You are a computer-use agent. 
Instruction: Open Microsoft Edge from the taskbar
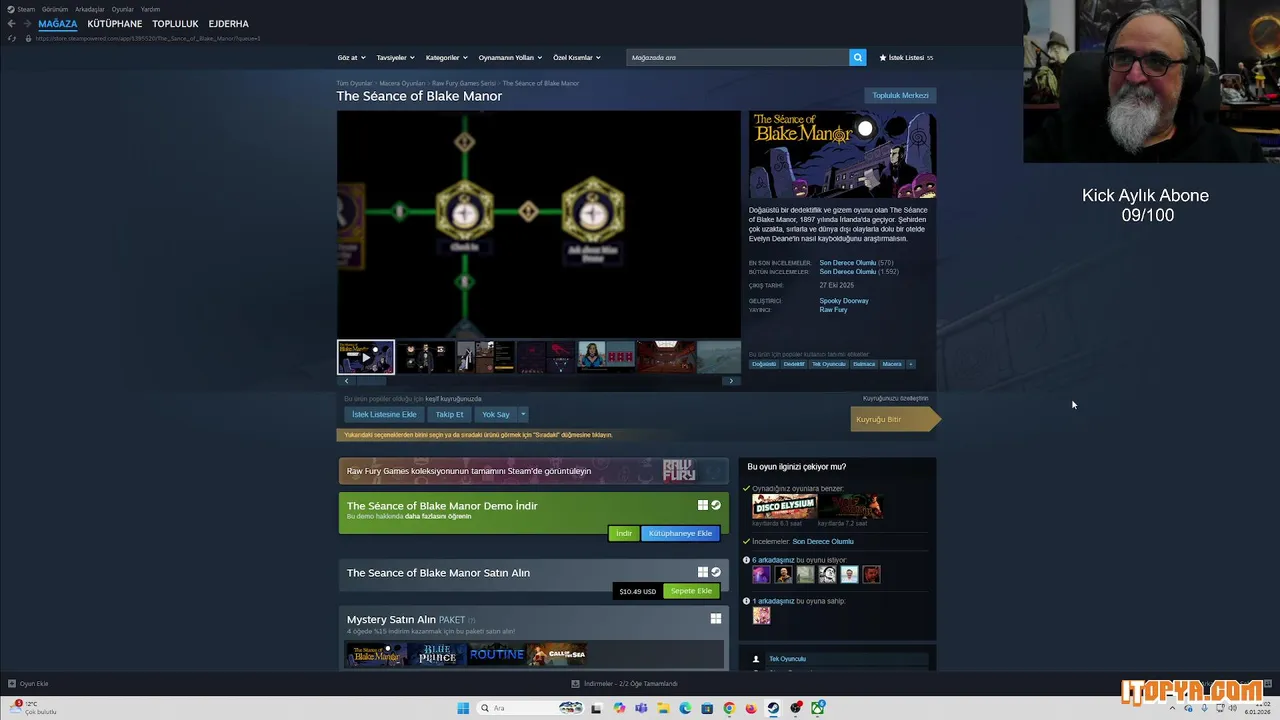click(685, 708)
